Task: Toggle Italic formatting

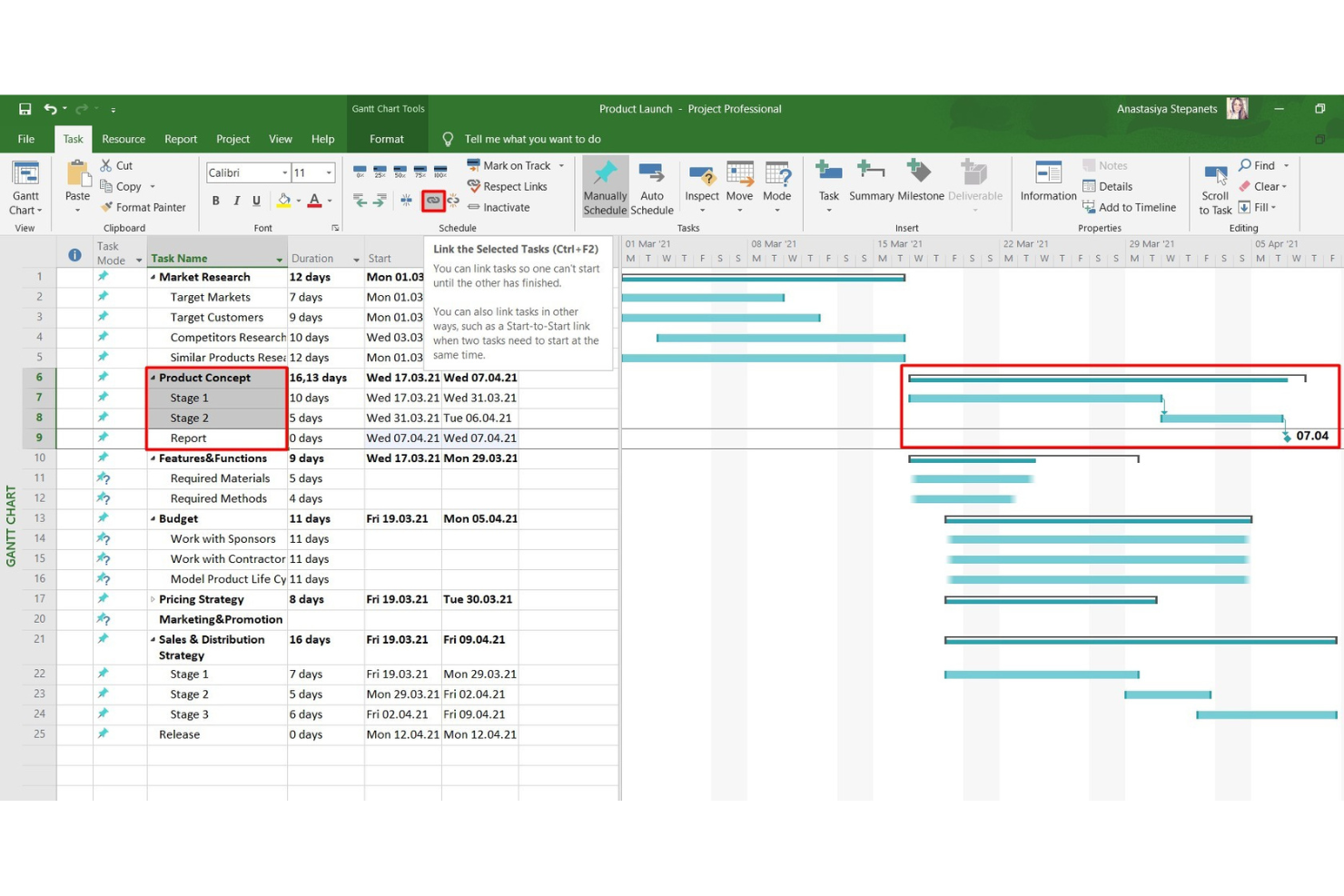Action: [236, 201]
